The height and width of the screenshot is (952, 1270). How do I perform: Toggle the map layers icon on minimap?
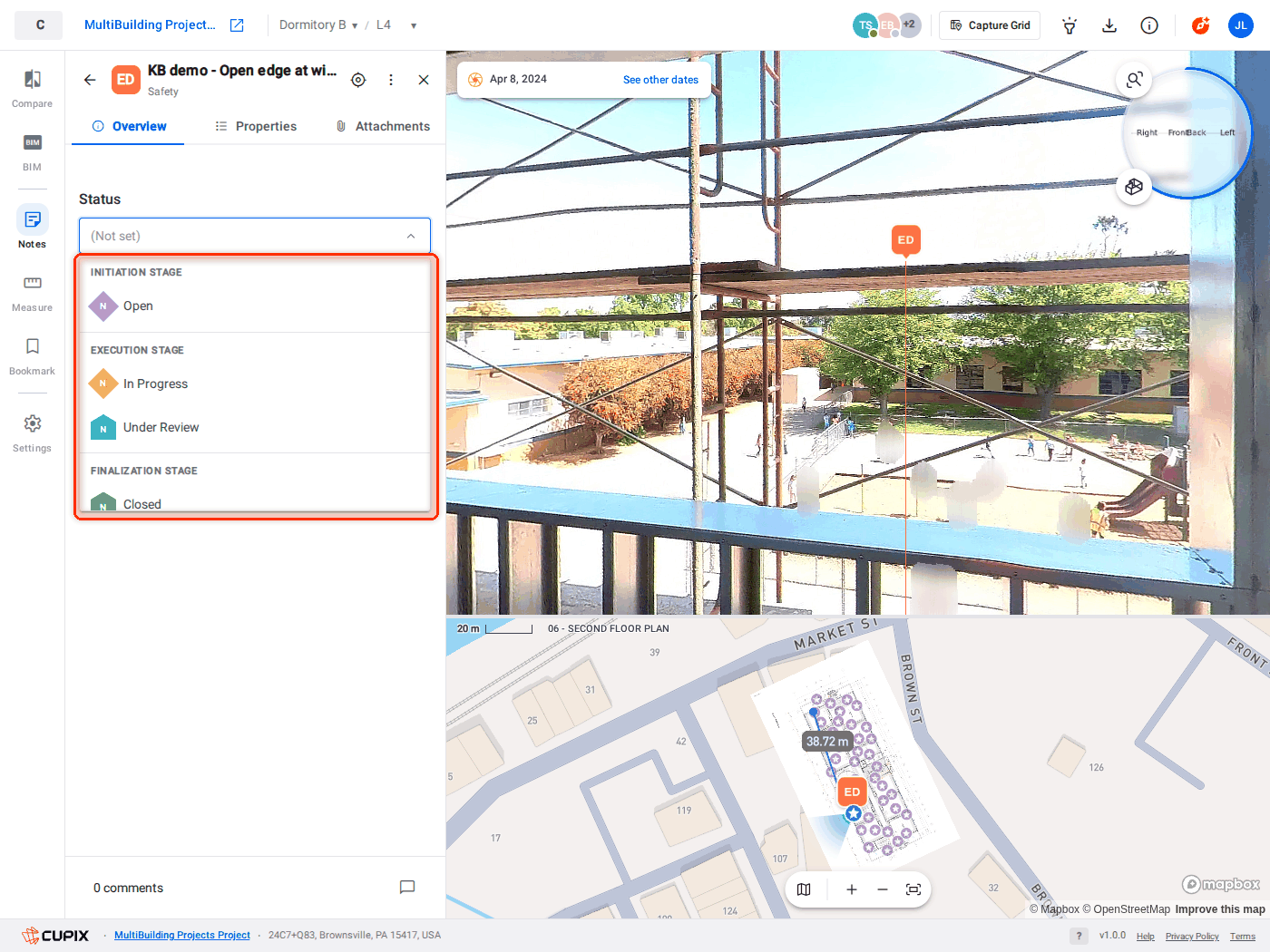tap(804, 889)
